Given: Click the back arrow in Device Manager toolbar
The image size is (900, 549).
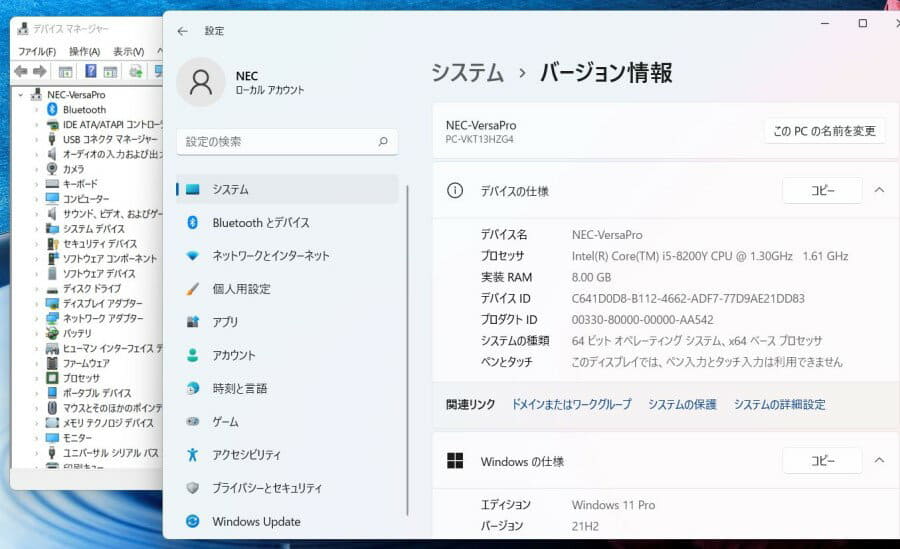Looking at the screenshot, I should point(21,71).
